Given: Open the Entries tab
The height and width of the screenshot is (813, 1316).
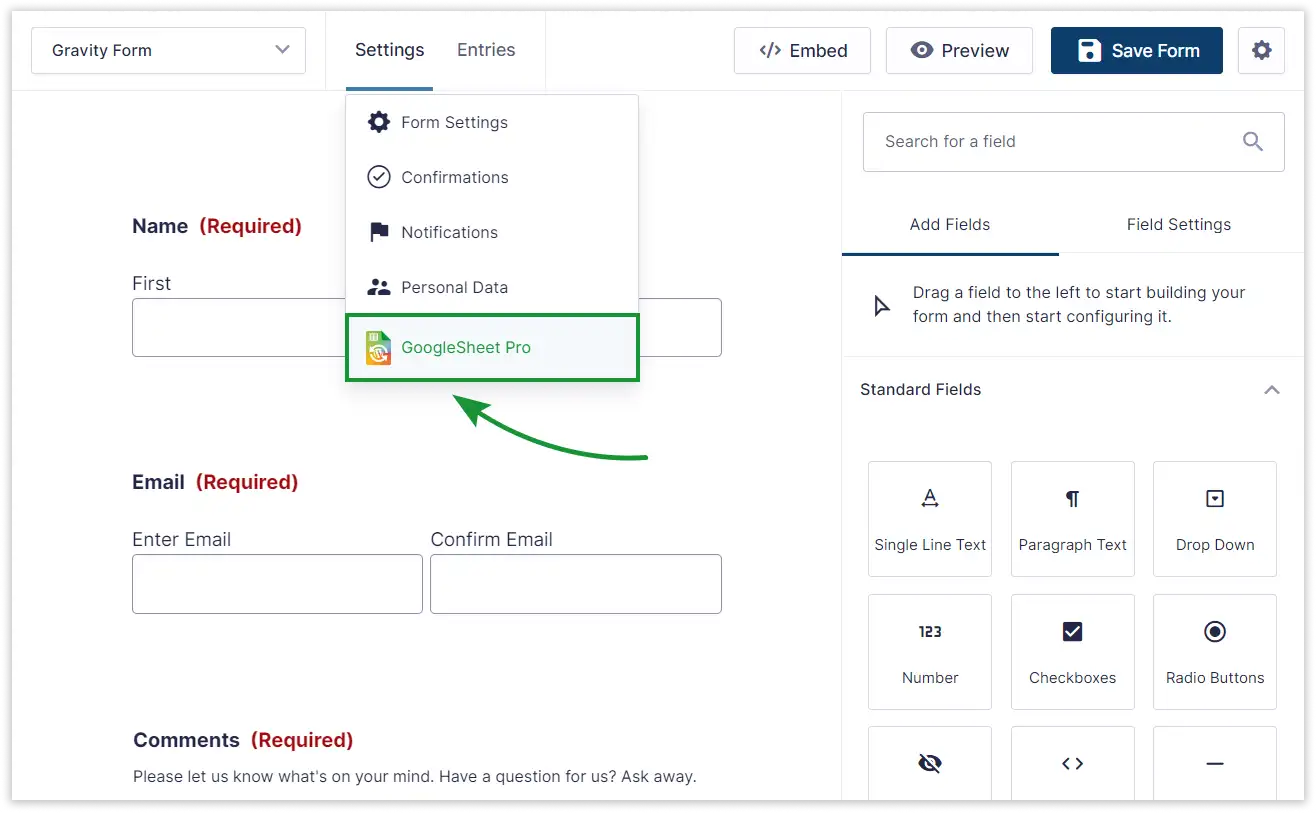Looking at the screenshot, I should tap(486, 50).
